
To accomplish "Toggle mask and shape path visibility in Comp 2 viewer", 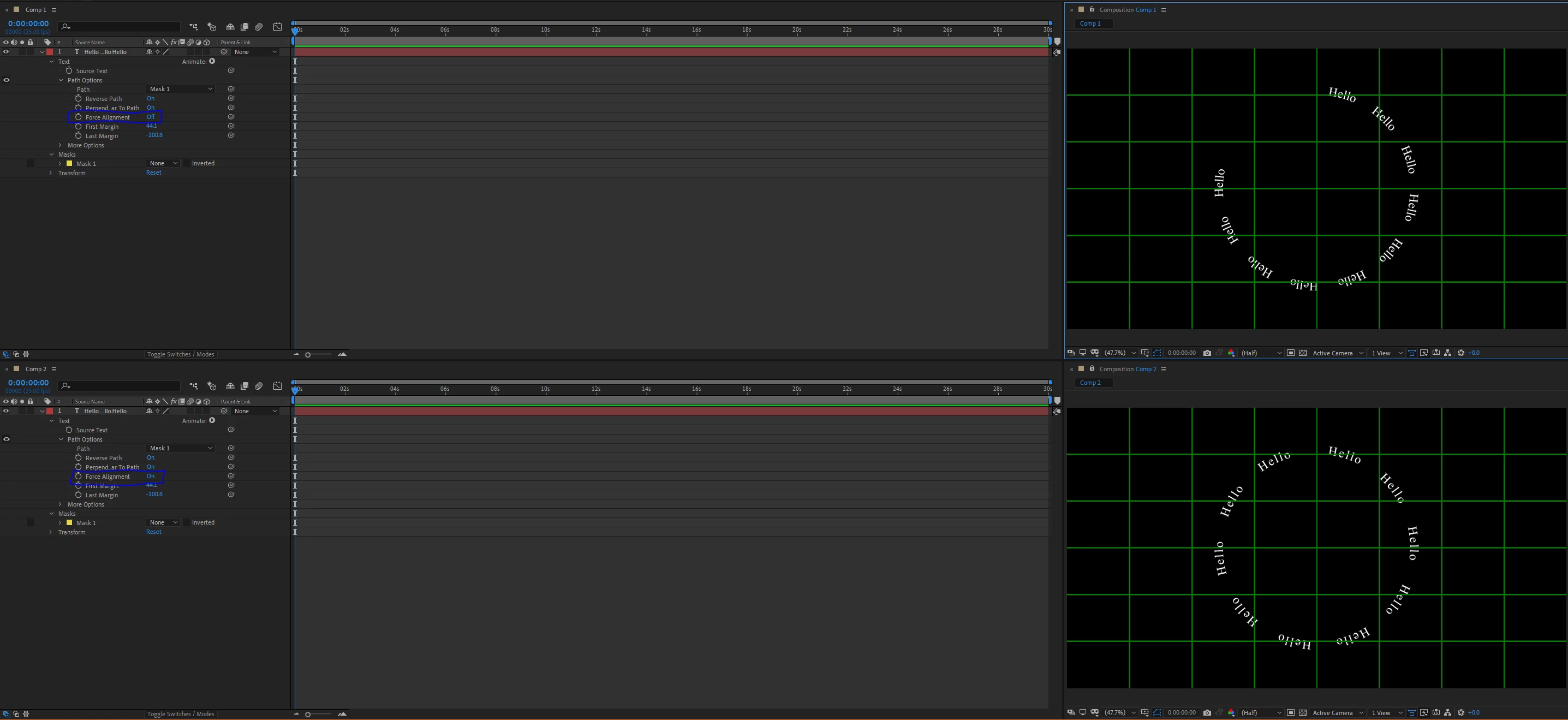I will point(1157,713).
